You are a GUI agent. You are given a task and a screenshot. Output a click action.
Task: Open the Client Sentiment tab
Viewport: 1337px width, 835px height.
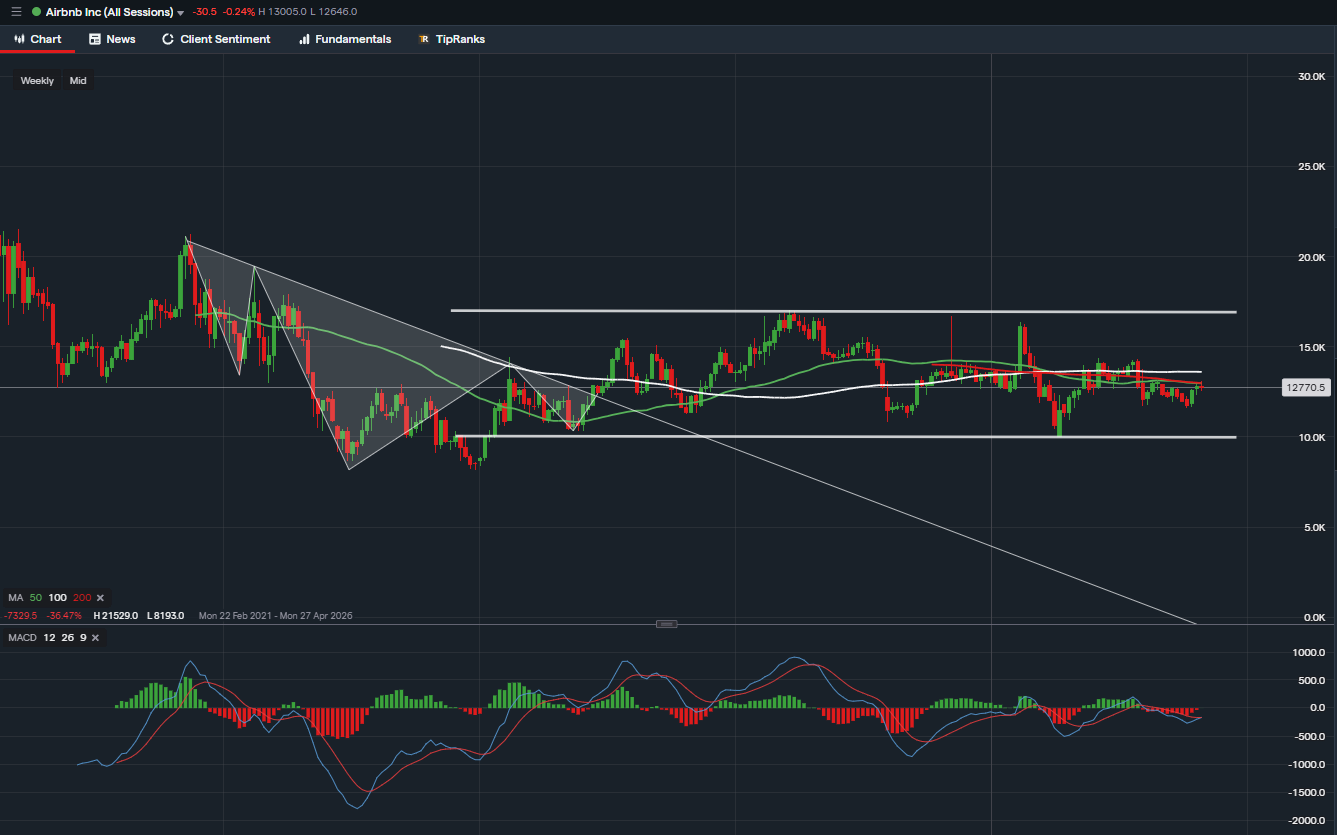pyautogui.click(x=225, y=39)
